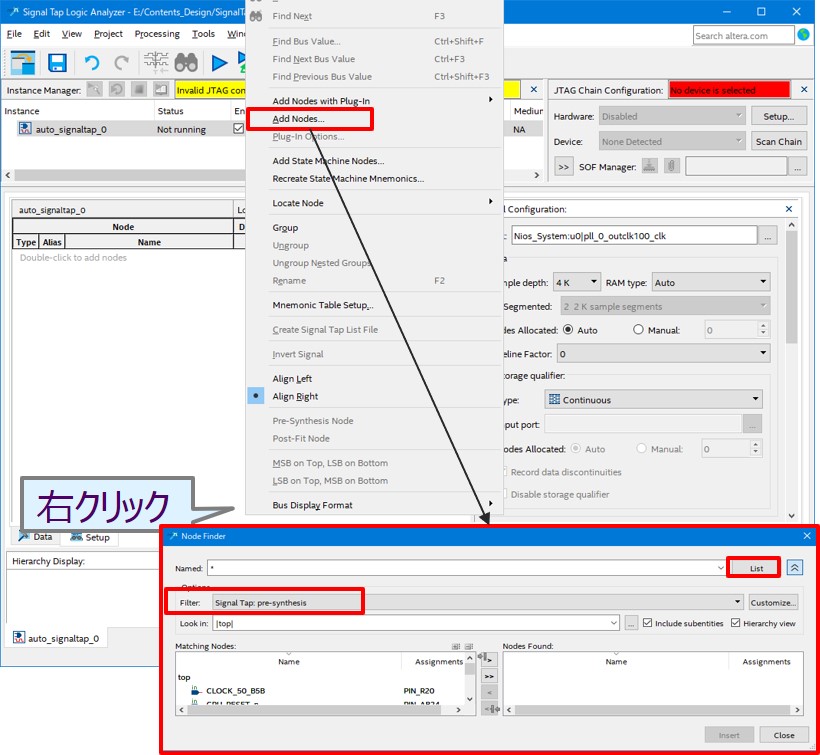This screenshot has width=820, height=755.
Task: Click the Nodes Found horizontal scrollbar
Action: tap(653, 710)
